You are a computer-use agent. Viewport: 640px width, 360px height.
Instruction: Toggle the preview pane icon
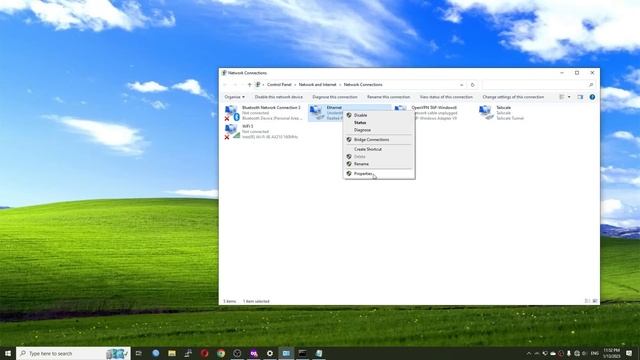(580, 97)
